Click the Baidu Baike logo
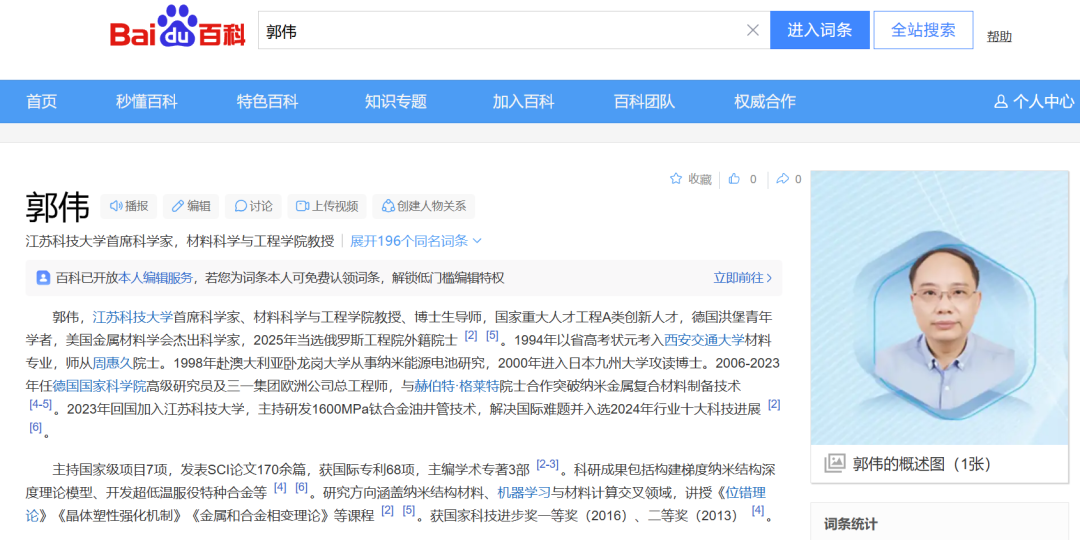This screenshot has width=1080, height=540. click(177, 30)
